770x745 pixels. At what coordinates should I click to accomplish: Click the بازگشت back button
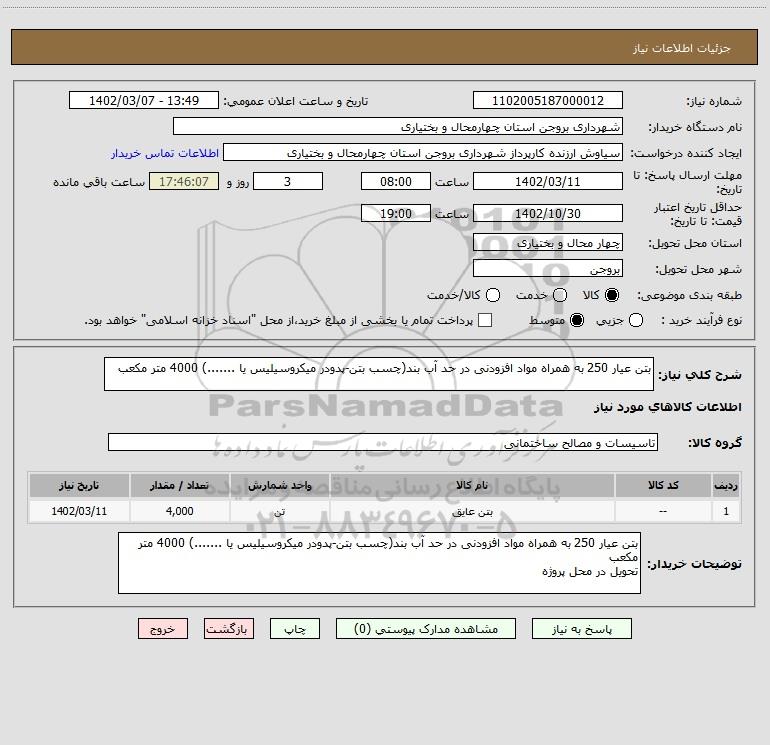(229, 629)
